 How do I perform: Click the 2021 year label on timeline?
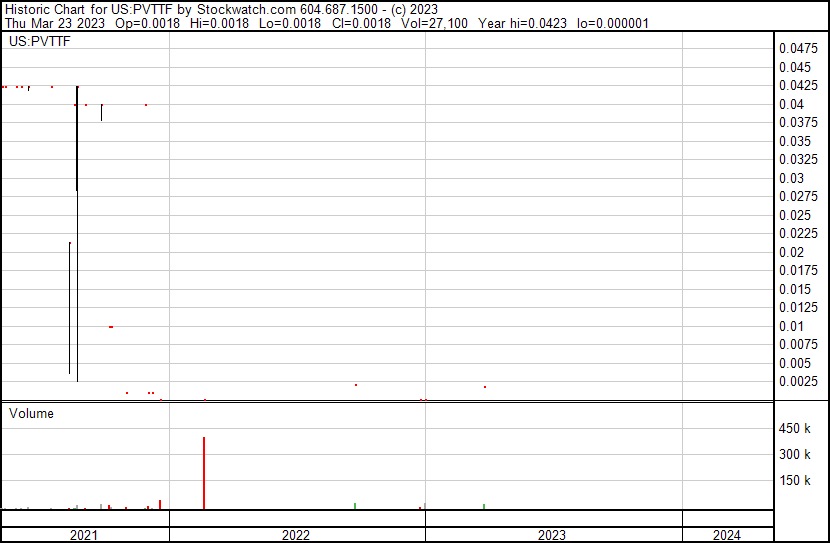coord(84,535)
